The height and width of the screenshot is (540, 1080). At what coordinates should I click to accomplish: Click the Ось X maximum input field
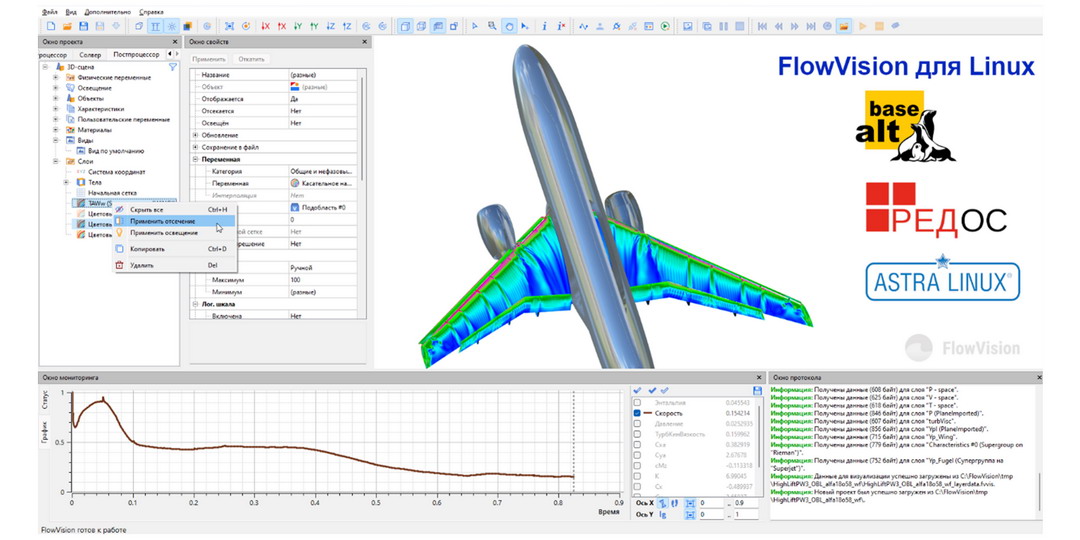coord(748,504)
